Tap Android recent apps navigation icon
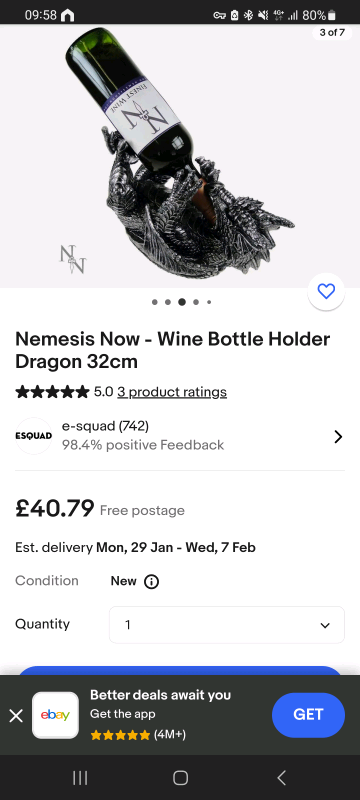Image resolution: width=360 pixels, height=800 pixels. coord(80,778)
